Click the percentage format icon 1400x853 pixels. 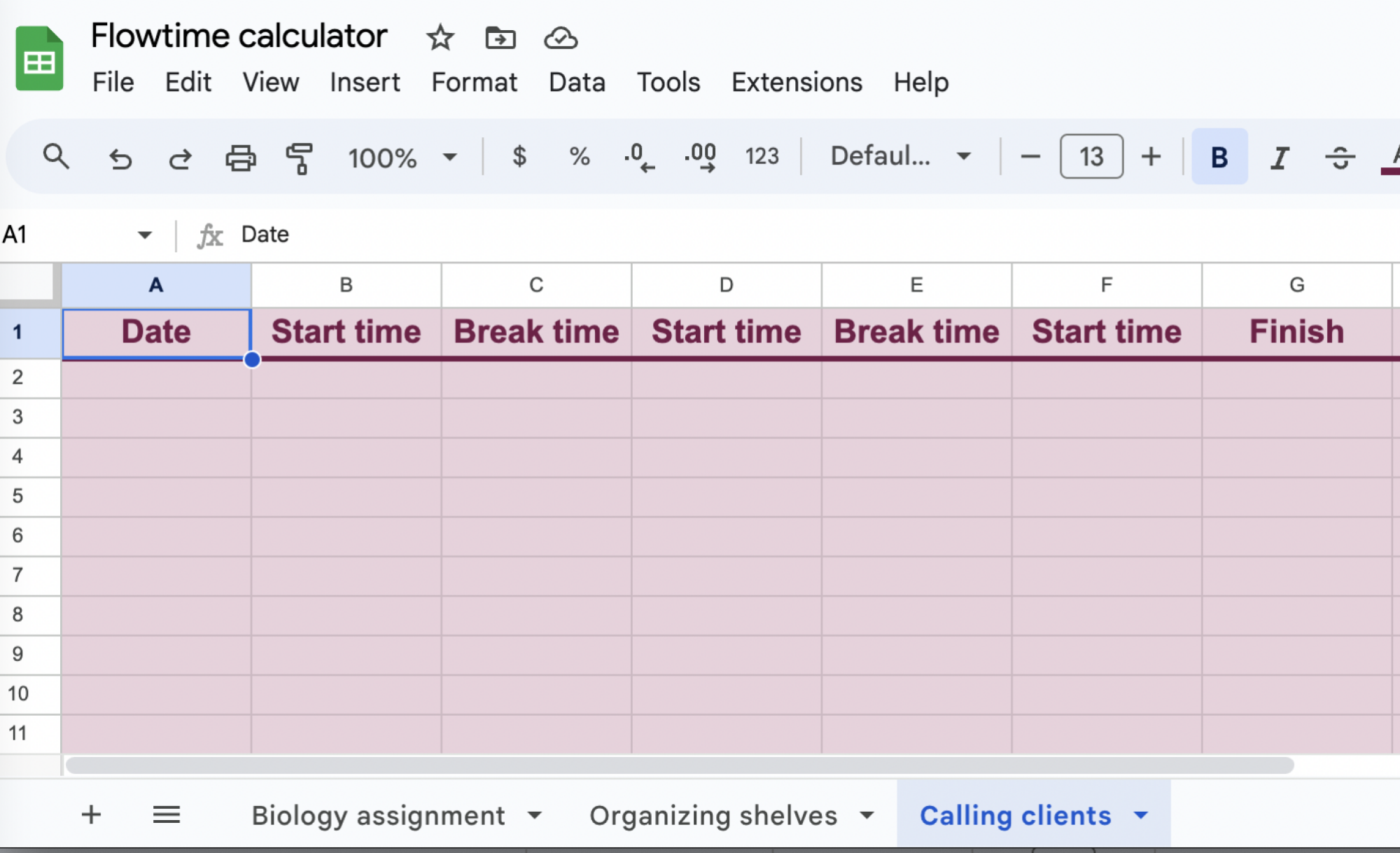(x=579, y=156)
